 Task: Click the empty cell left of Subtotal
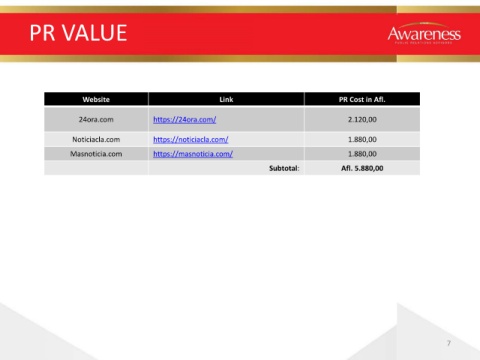(x=96, y=168)
